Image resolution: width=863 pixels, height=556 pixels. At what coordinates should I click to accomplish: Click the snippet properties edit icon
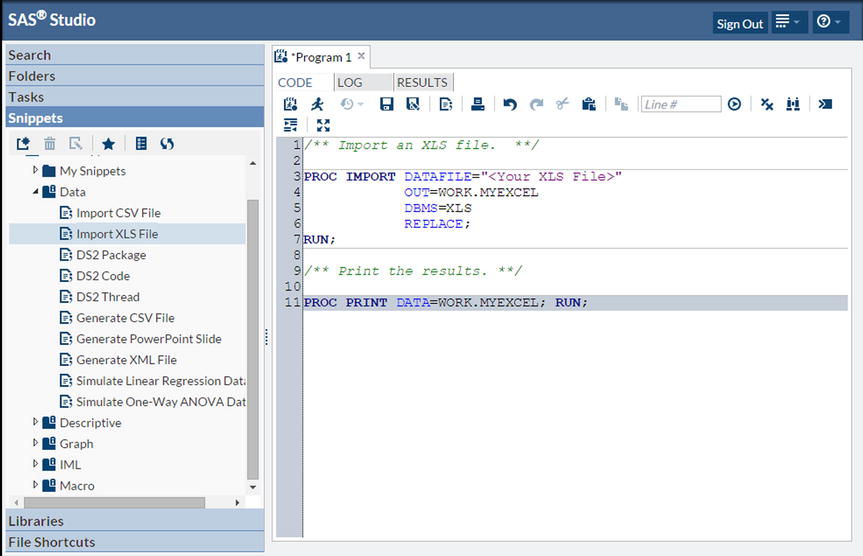[x=75, y=144]
